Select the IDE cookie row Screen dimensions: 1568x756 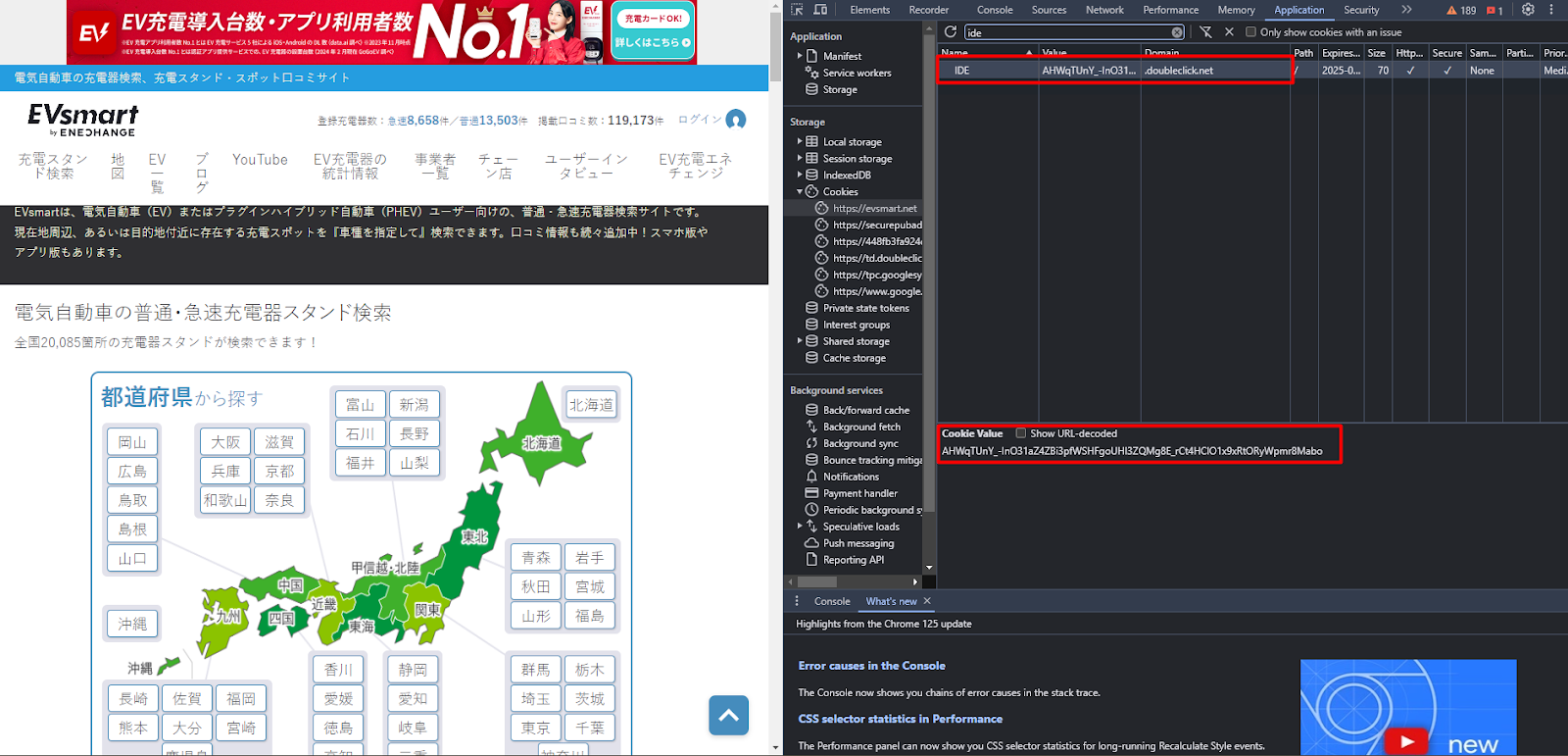(1252, 71)
